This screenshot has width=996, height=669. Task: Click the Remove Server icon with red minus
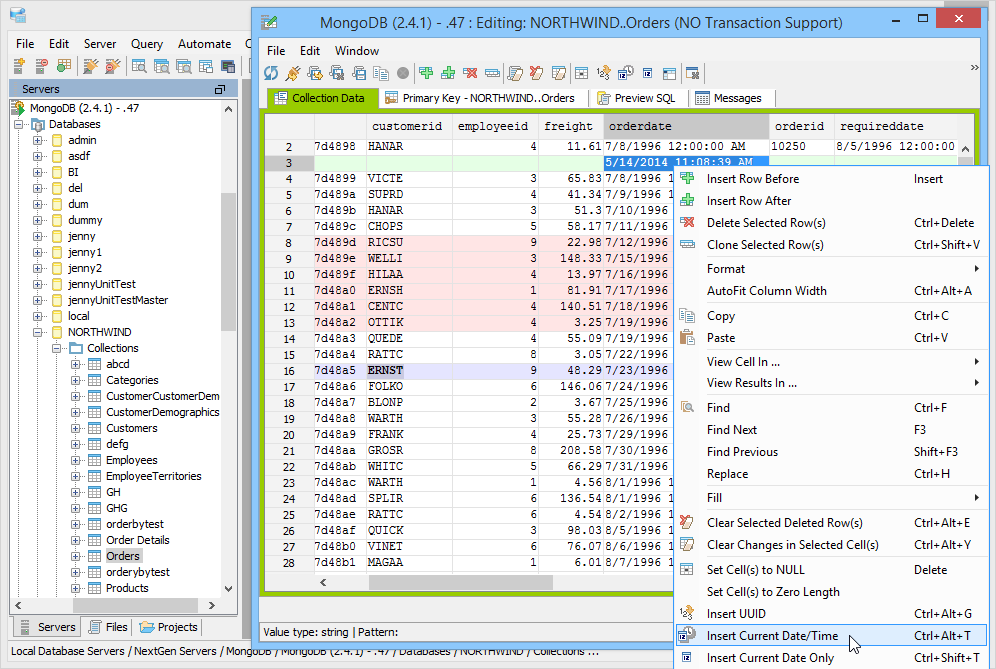click(41, 66)
